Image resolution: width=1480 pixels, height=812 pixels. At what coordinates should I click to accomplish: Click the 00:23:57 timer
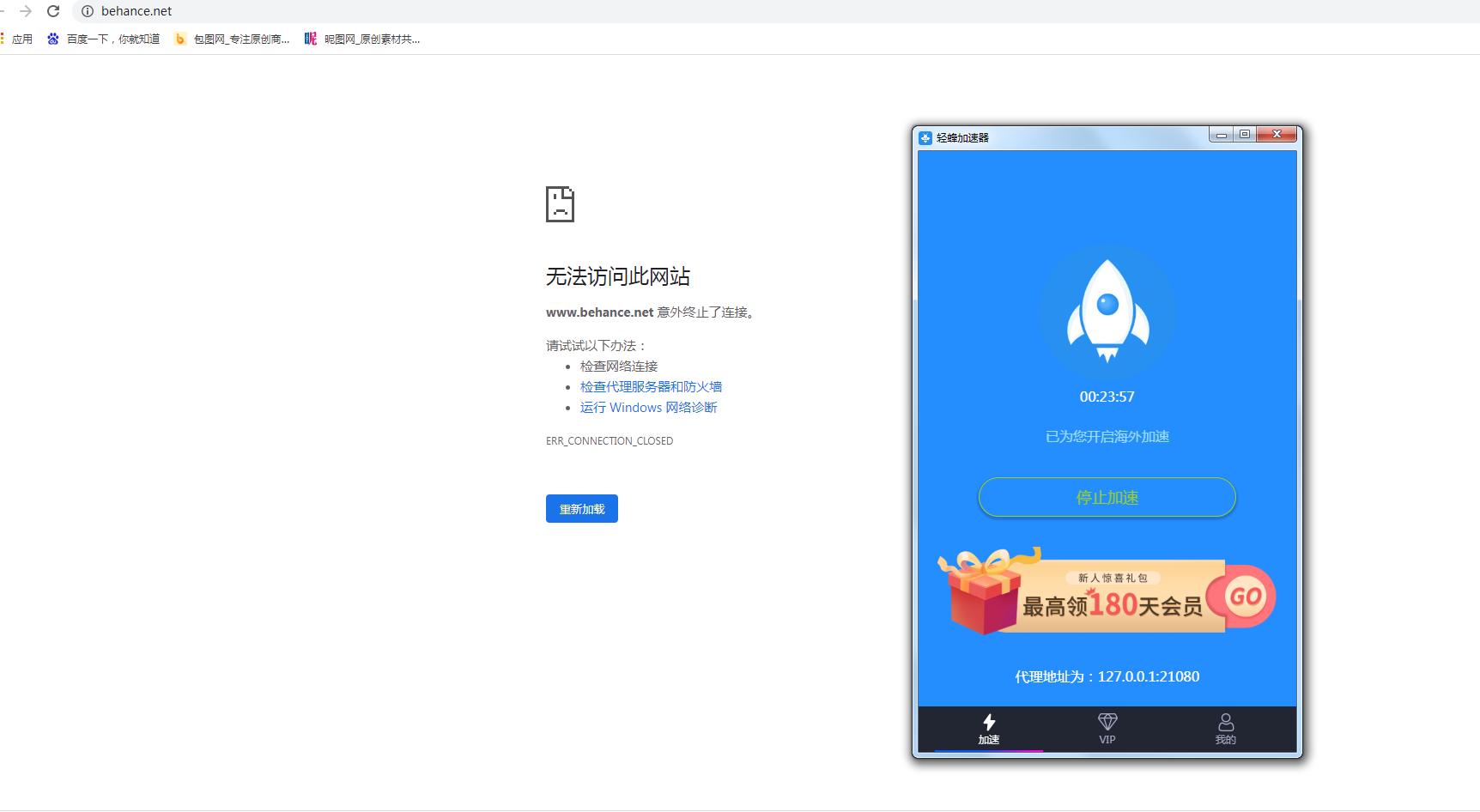(1107, 397)
